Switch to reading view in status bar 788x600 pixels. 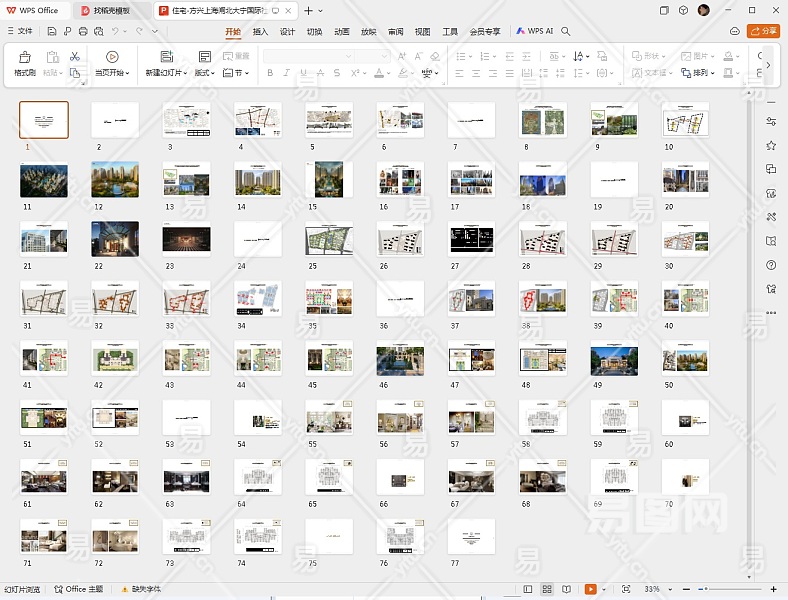(x=567, y=590)
